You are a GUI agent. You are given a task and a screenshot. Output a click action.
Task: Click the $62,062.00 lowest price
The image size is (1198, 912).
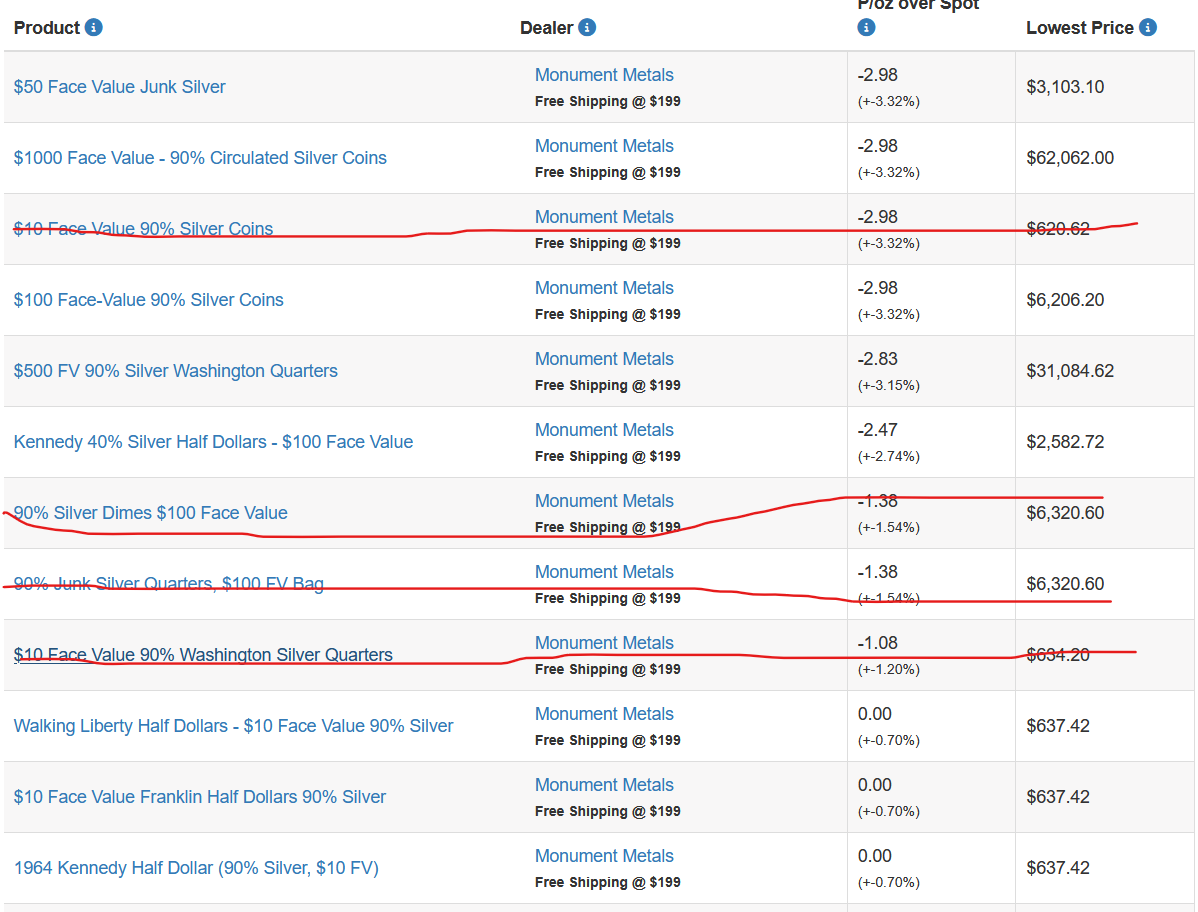pyautogui.click(x=1070, y=158)
